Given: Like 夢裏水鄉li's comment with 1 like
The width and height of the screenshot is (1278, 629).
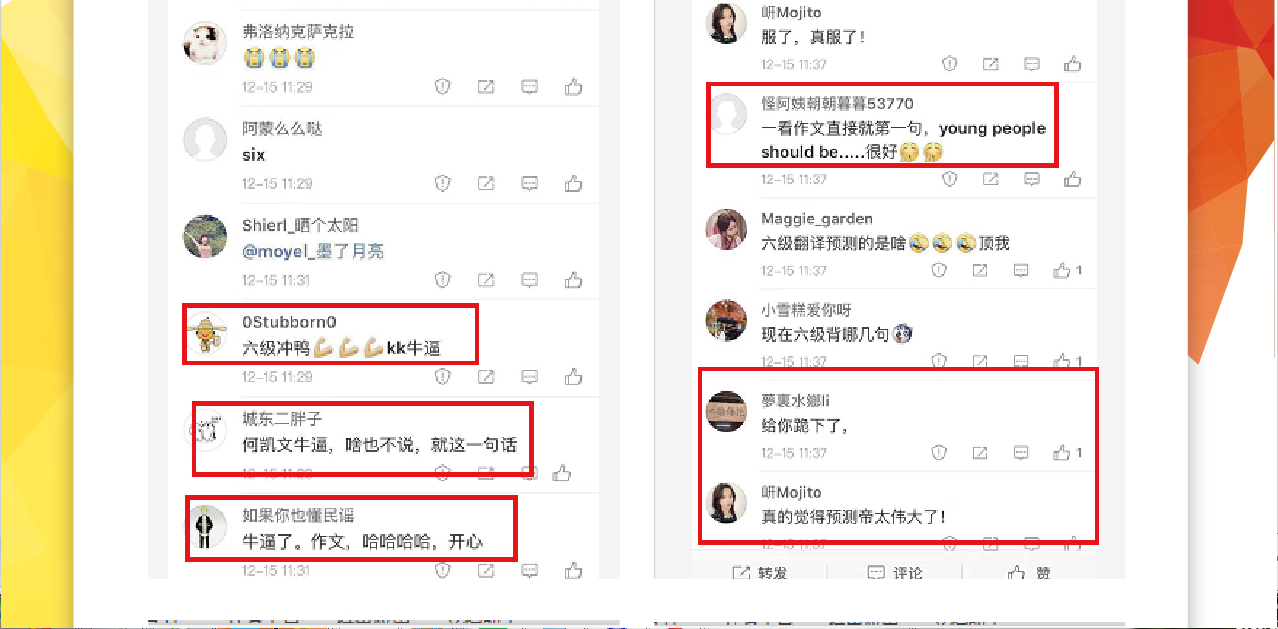Looking at the screenshot, I should point(1067,453).
